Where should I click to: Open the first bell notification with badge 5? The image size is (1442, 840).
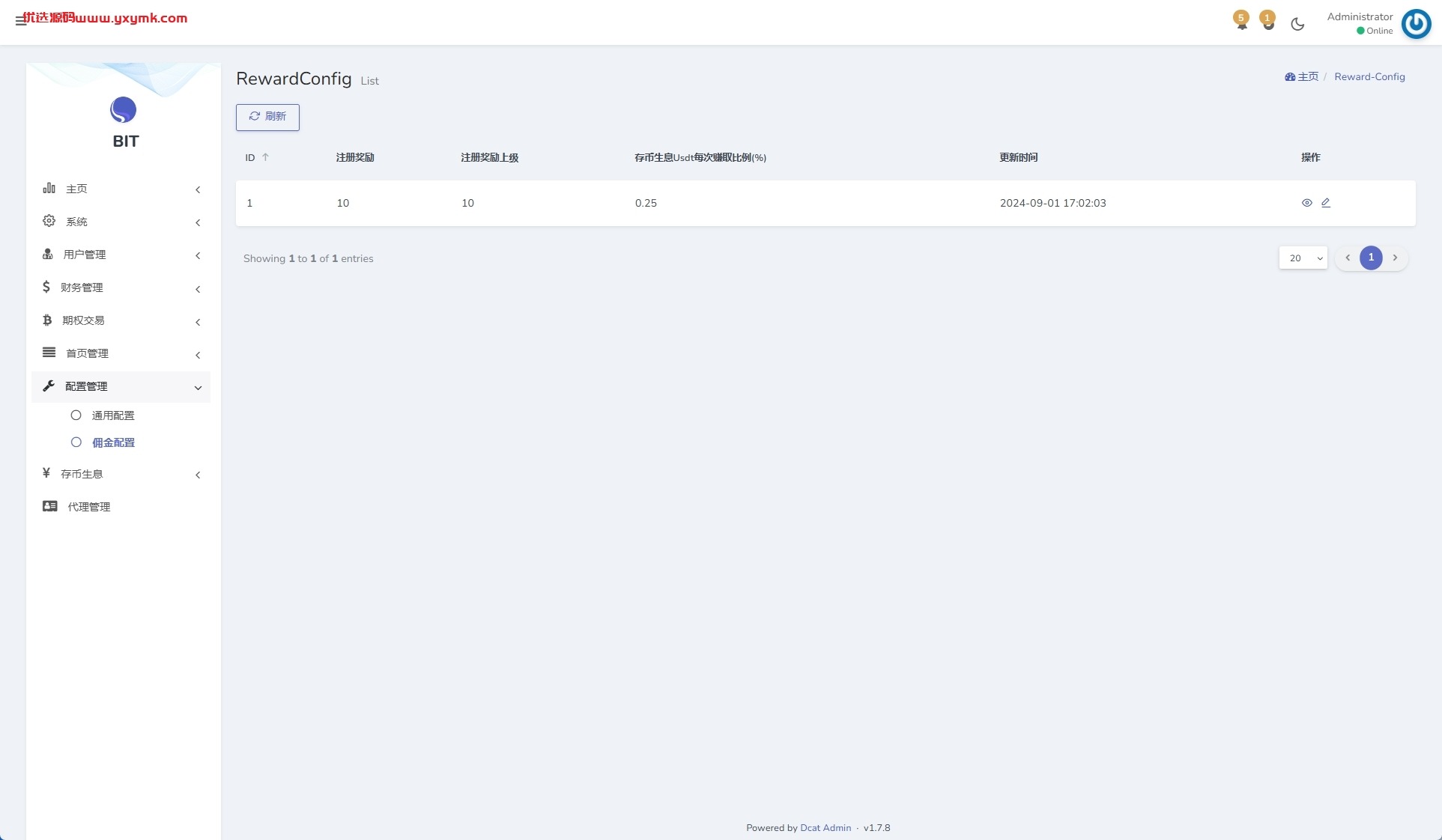pyautogui.click(x=1241, y=20)
